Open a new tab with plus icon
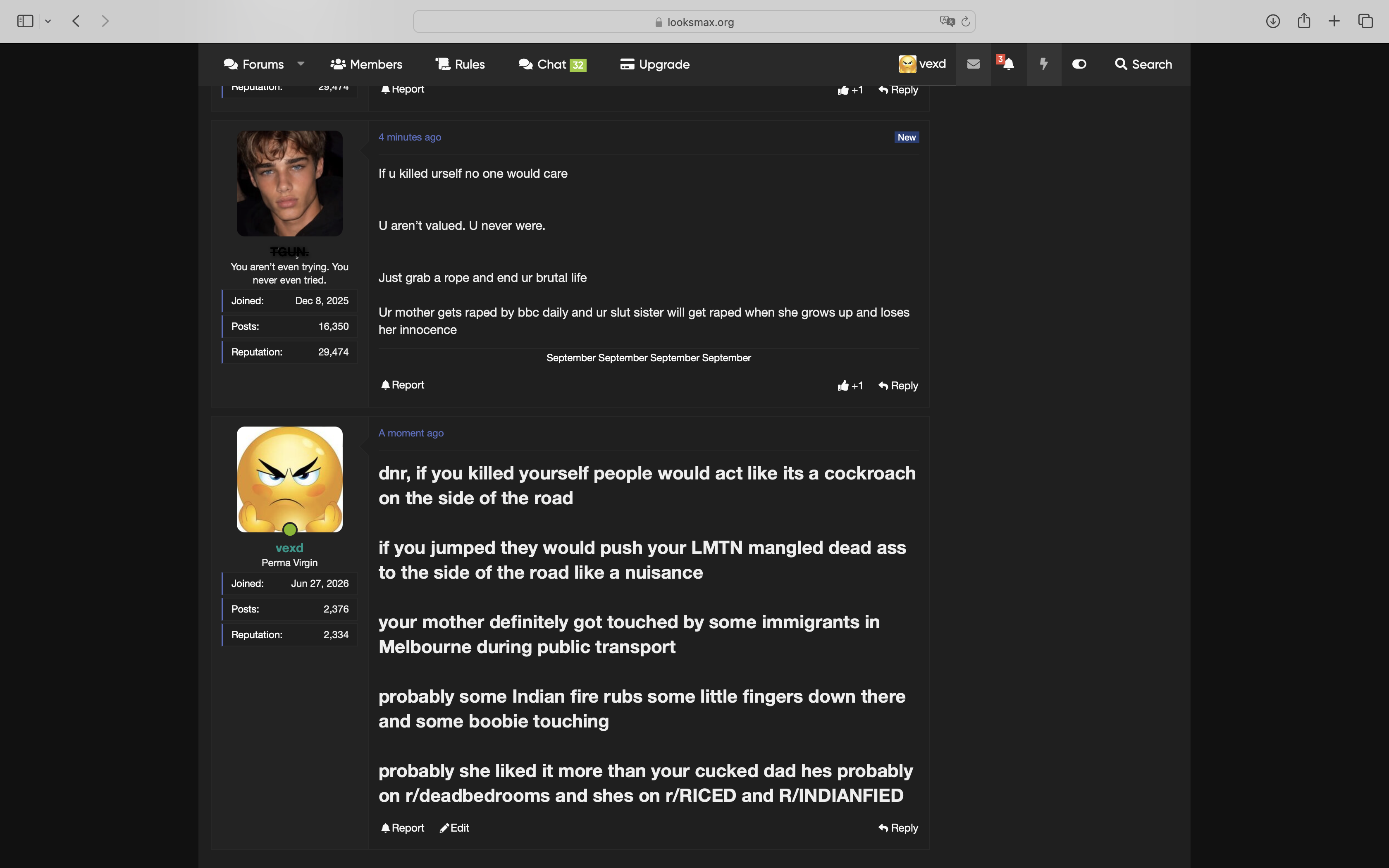This screenshot has width=1389, height=868. pyautogui.click(x=1334, y=21)
